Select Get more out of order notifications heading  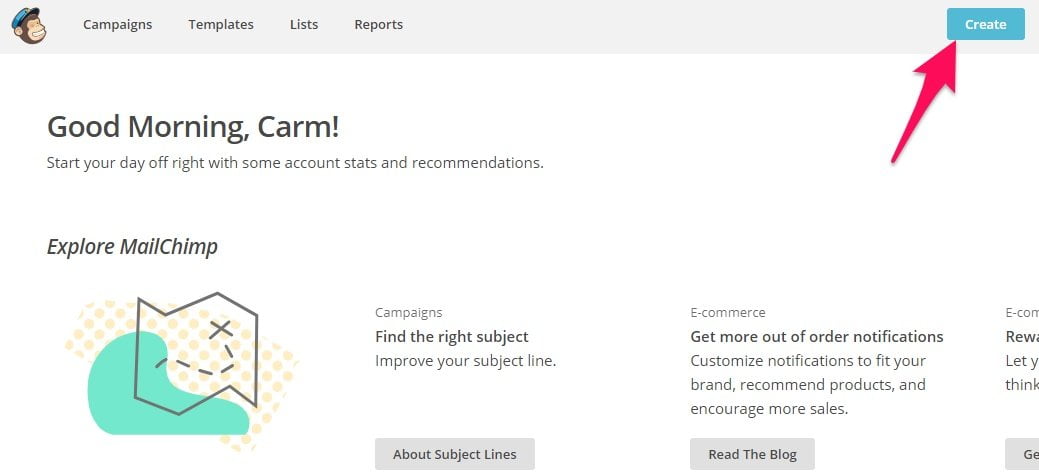click(x=816, y=337)
